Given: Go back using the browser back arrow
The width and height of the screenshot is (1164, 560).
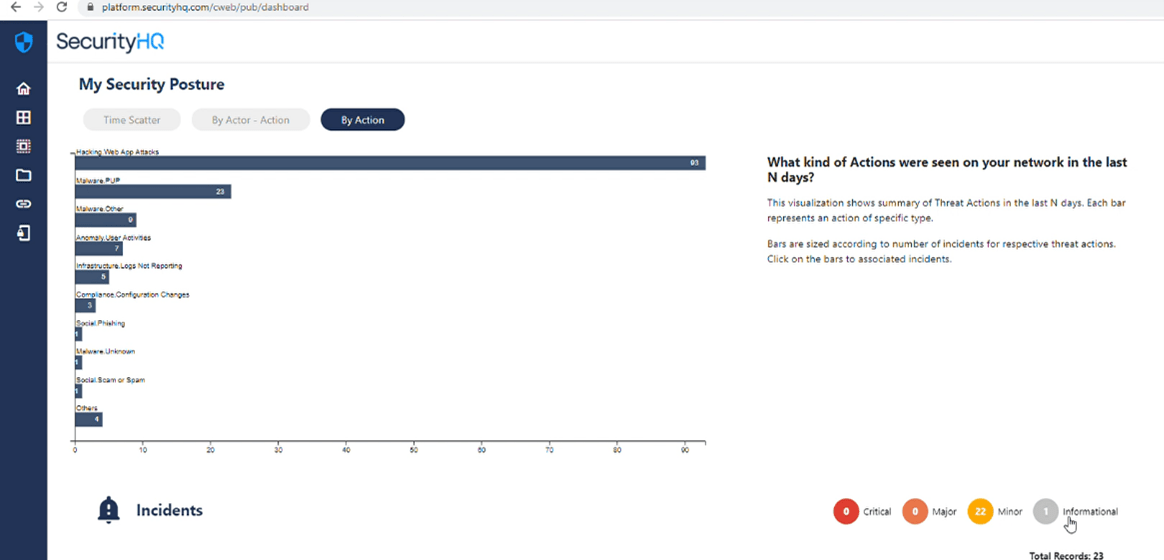Looking at the screenshot, I should pyautogui.click(x=14, y=7).
